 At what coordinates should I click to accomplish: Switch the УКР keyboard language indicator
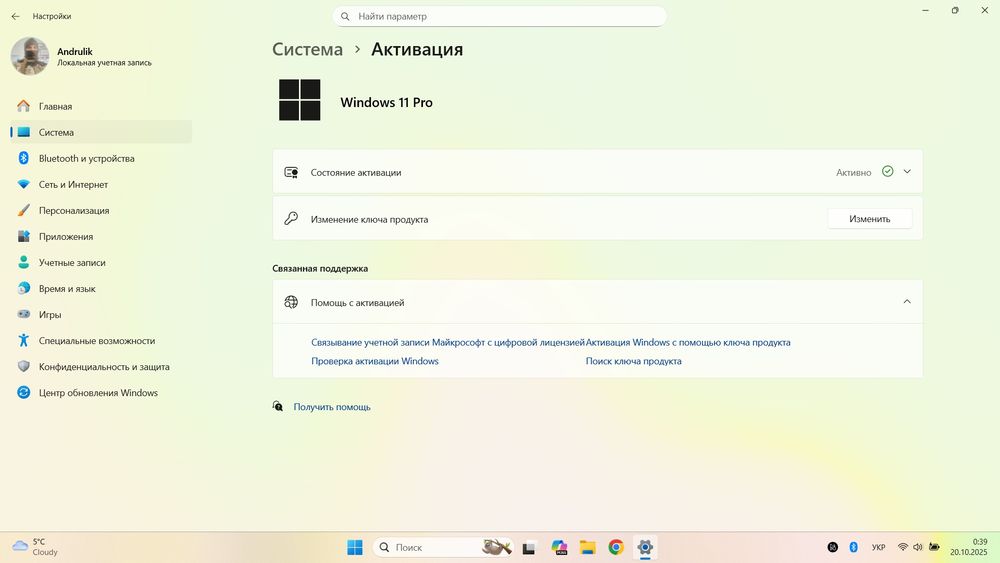pos(878,547)
